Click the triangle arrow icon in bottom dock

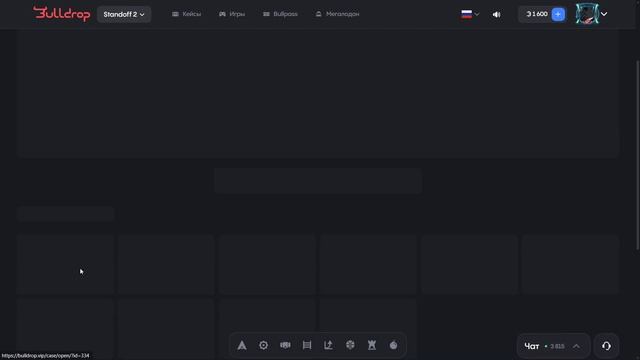tap(242, 345)
